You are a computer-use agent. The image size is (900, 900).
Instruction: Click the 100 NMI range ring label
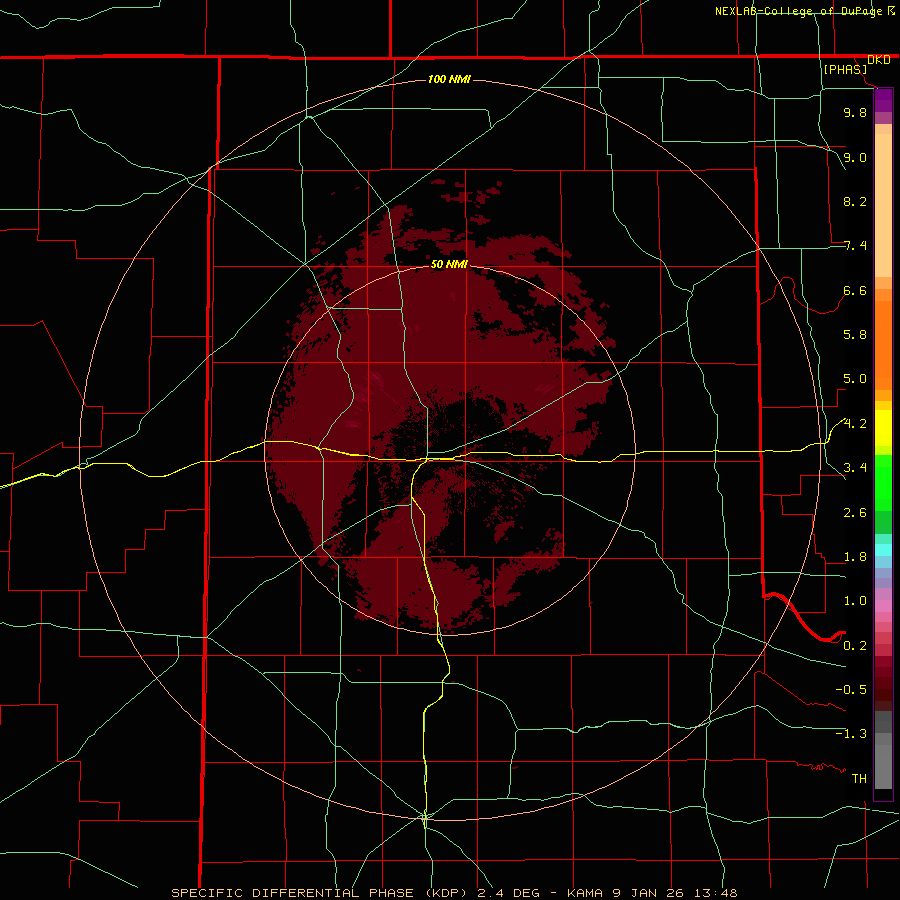pos(449,79)
